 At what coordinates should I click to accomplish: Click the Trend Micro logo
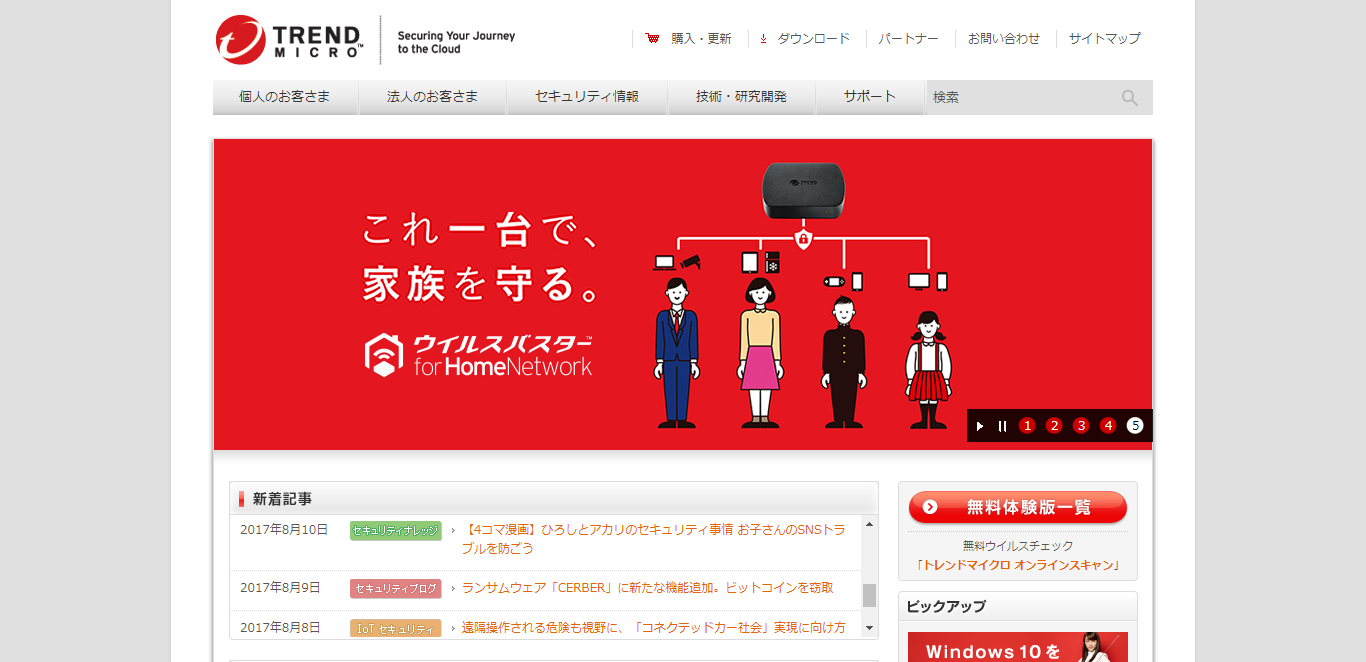click(x=290, y=40)
